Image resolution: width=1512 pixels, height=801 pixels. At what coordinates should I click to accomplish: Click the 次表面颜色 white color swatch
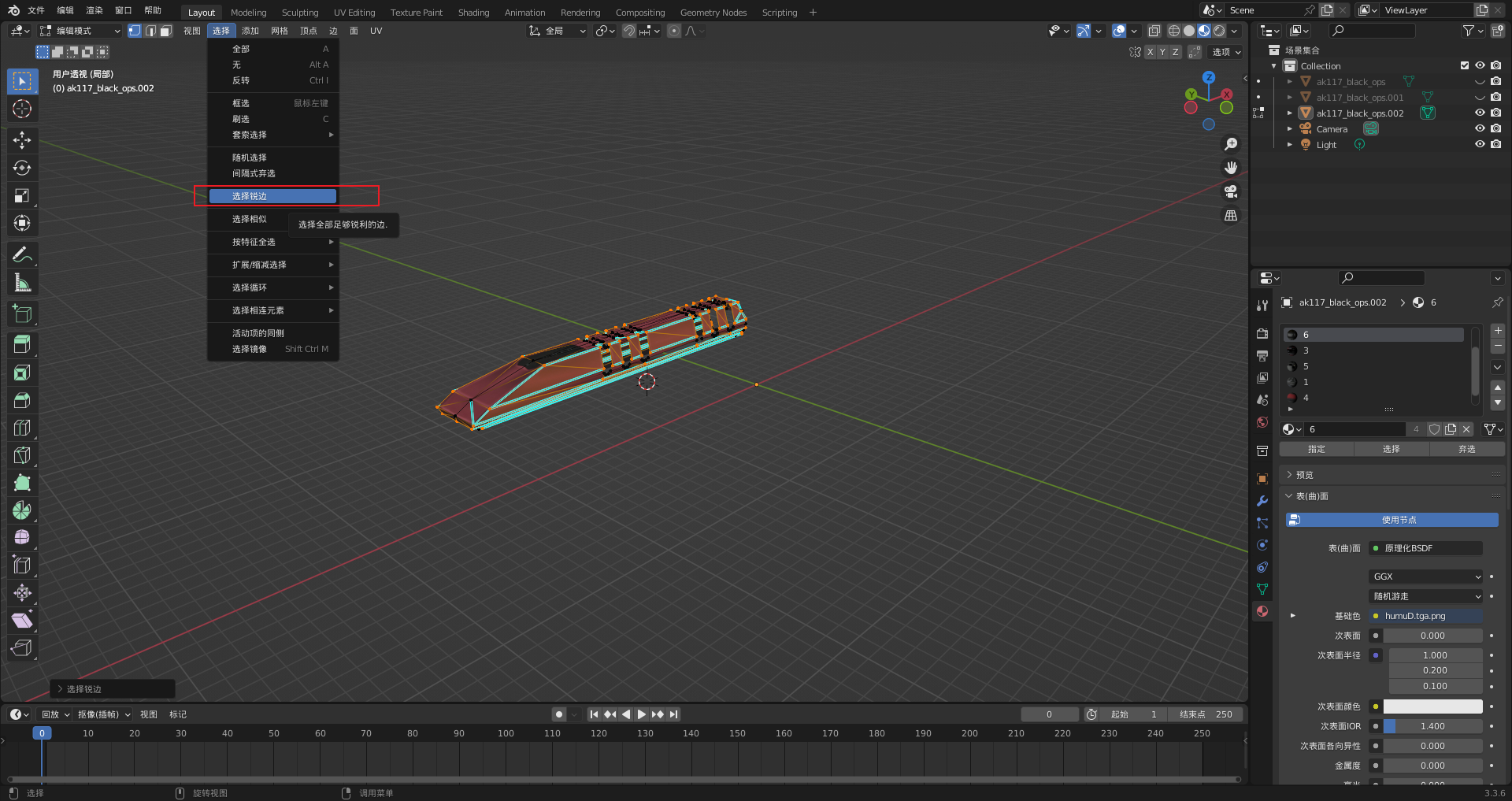(1432, 706)
